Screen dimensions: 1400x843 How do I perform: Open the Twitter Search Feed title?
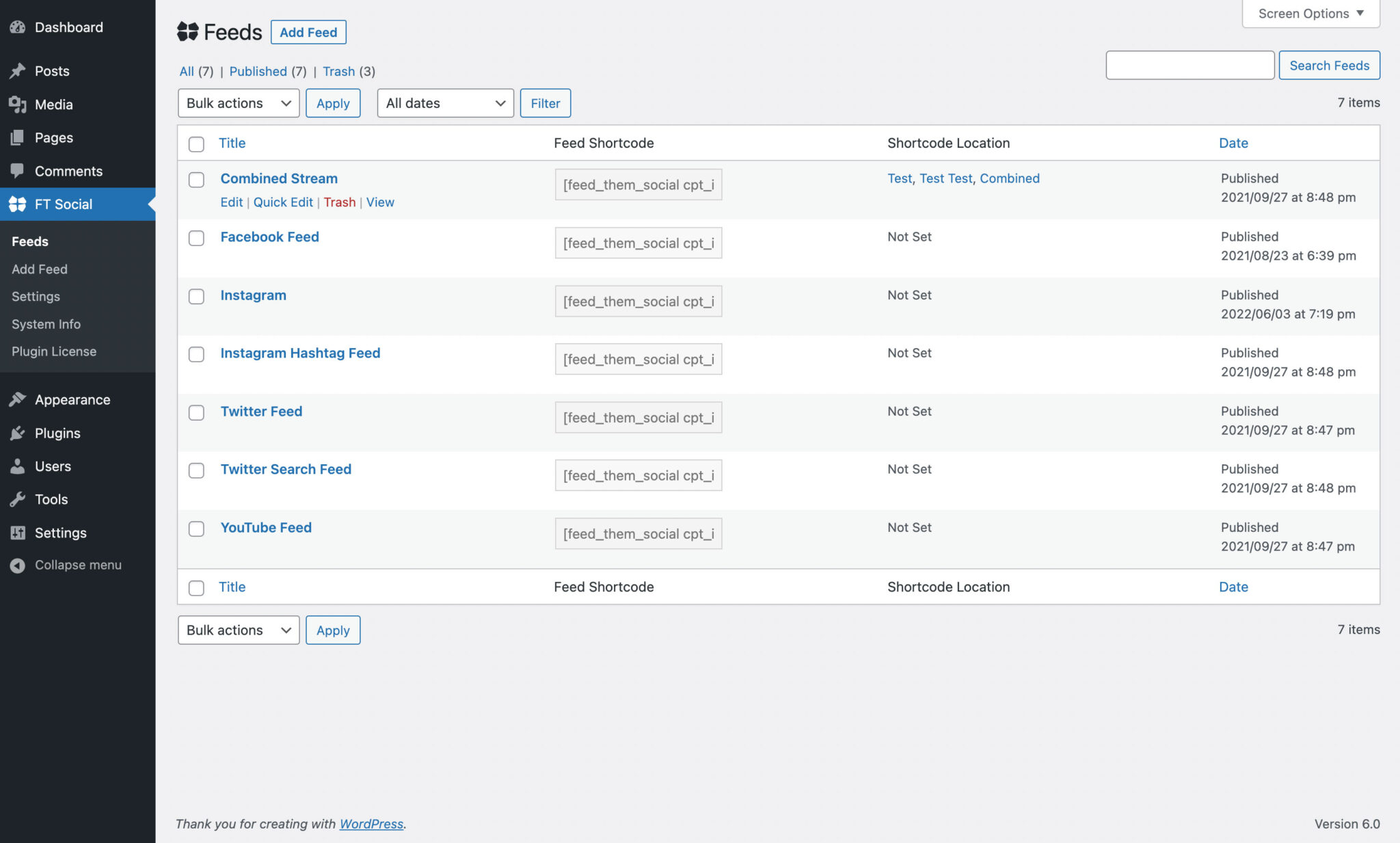(x=286, y=469)
